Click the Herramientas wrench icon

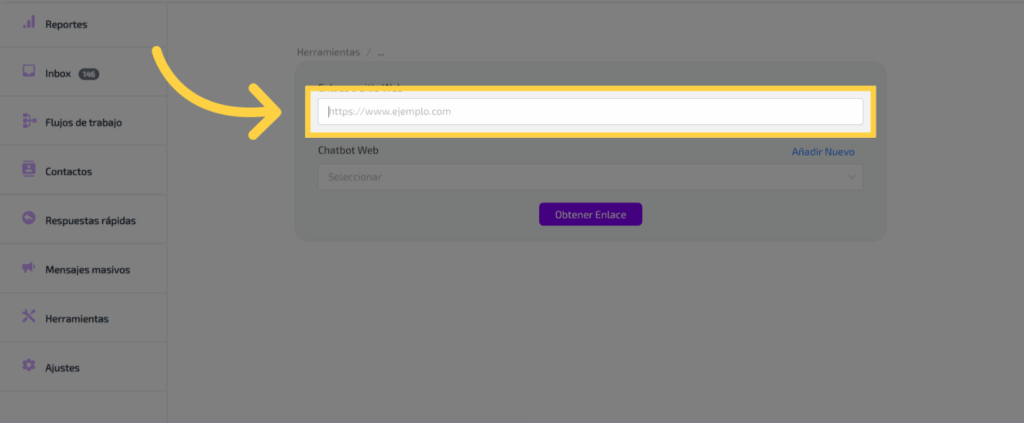click(29, 317)
